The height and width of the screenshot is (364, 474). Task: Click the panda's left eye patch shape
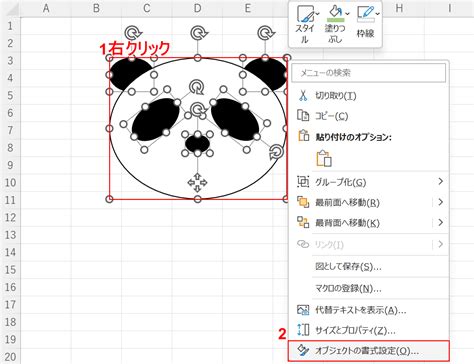tap(155, 119)
